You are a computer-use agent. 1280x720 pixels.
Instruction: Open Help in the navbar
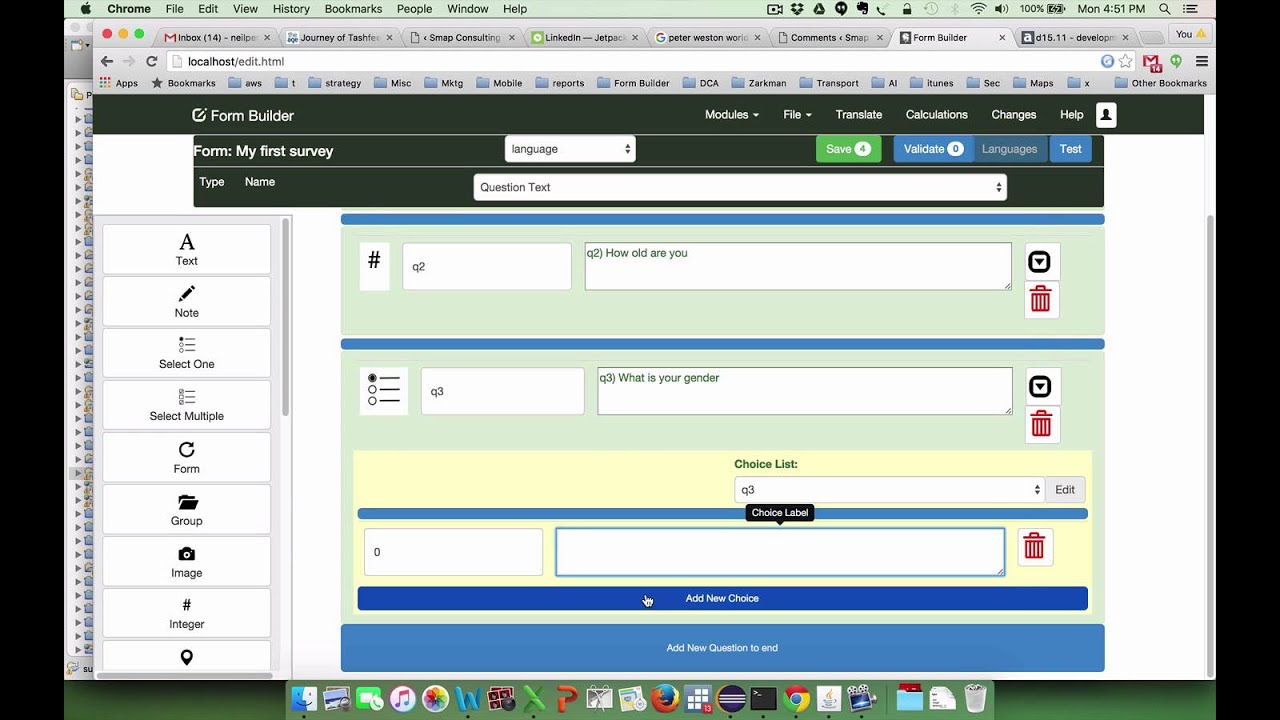tap(1071, 115)
